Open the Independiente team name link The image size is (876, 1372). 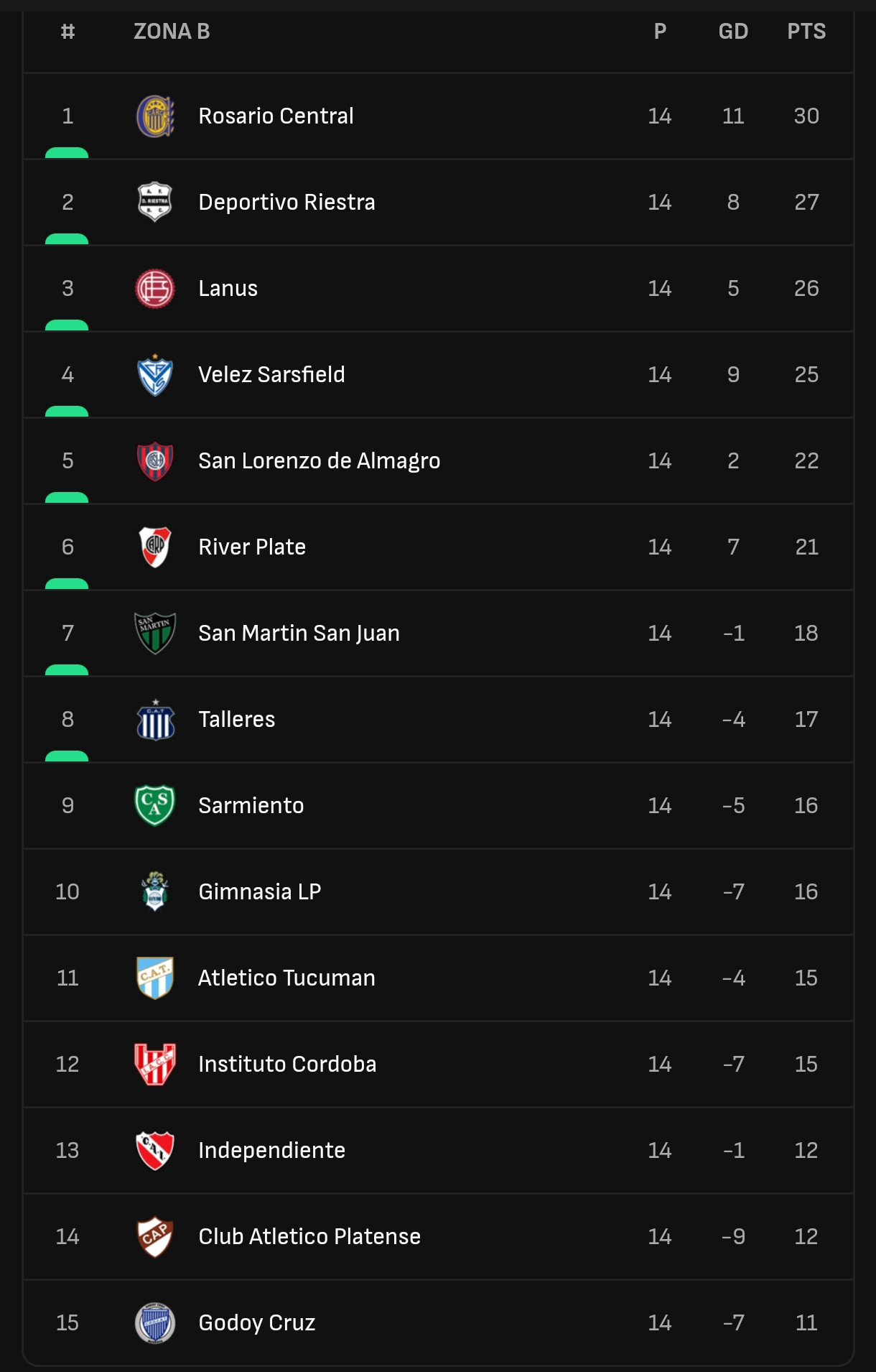pyautogui.click(x=271, y=1151)
